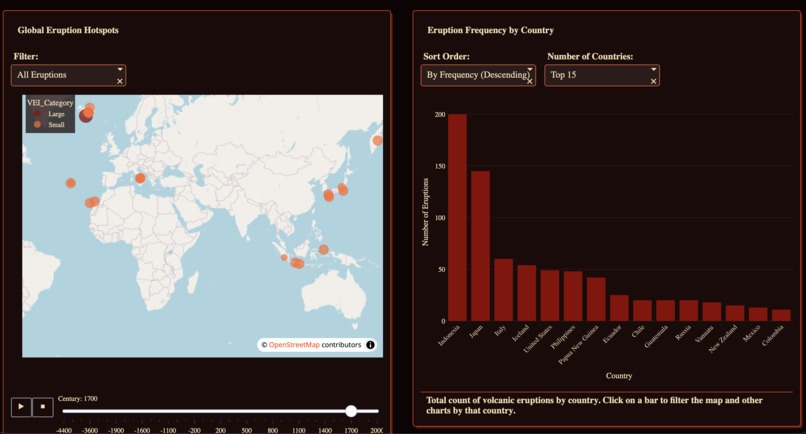Click the map attribution info icon

click(370, 345)
